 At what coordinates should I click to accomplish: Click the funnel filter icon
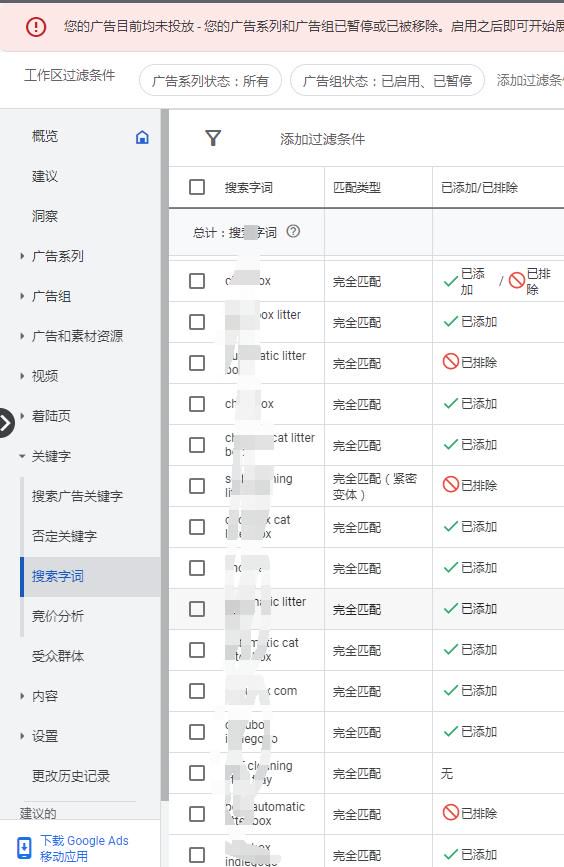pos(213,138)
